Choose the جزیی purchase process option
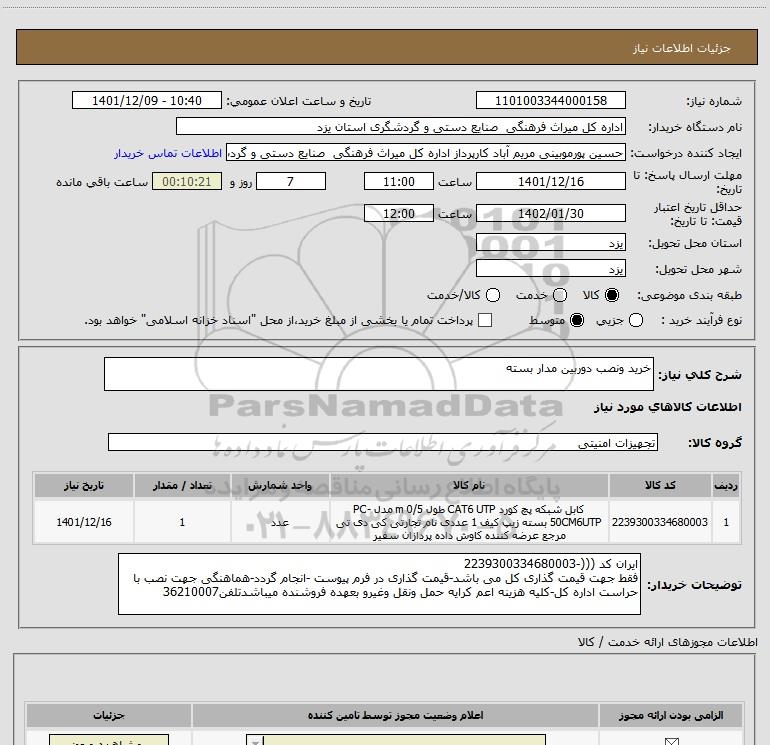The image size is (770, 745). pos(635,320)
